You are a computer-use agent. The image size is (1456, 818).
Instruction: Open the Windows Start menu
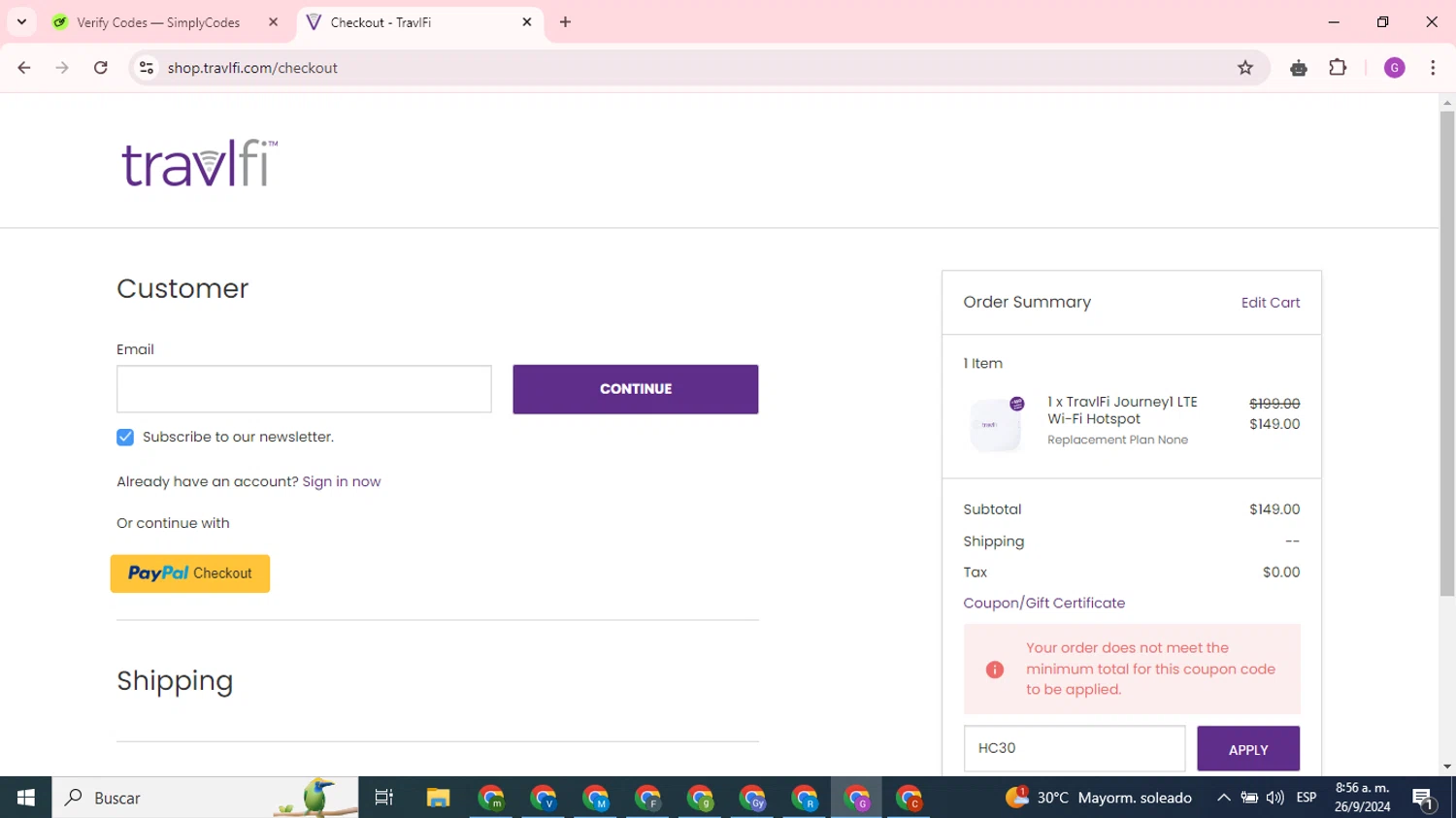click(x=26, y=798)
